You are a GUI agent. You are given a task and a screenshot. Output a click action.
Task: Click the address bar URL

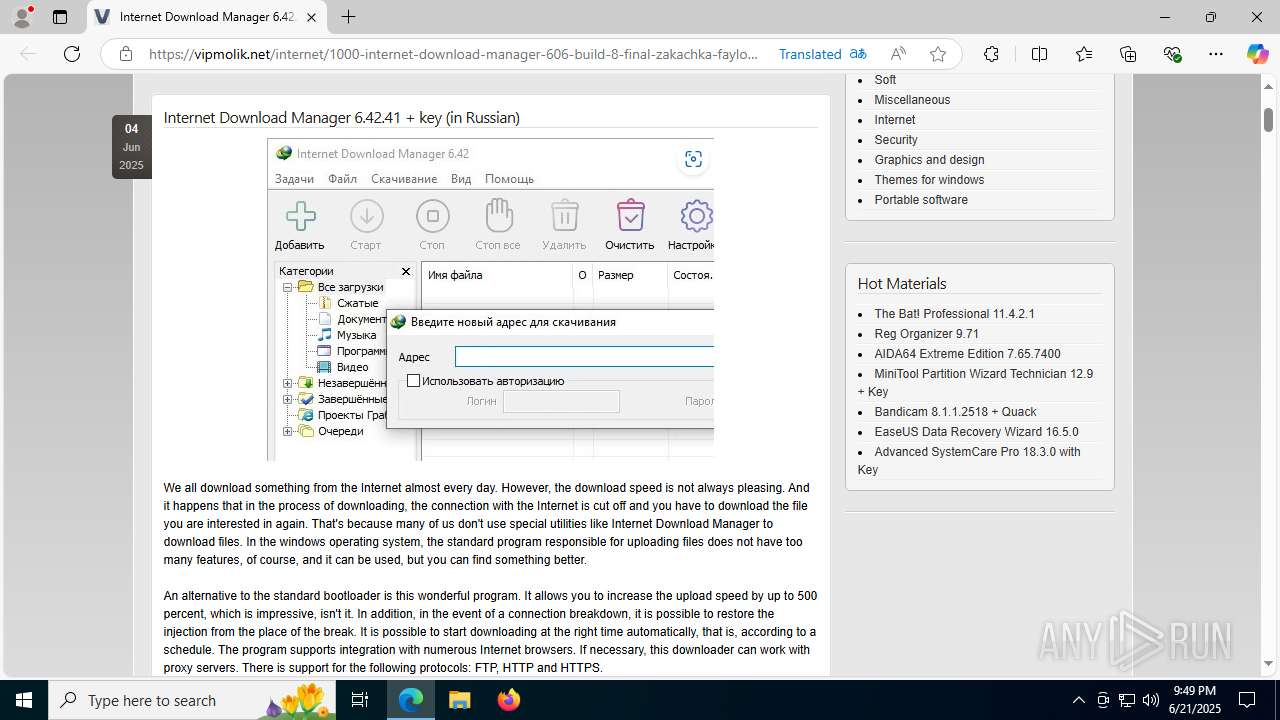click(454, 54)
